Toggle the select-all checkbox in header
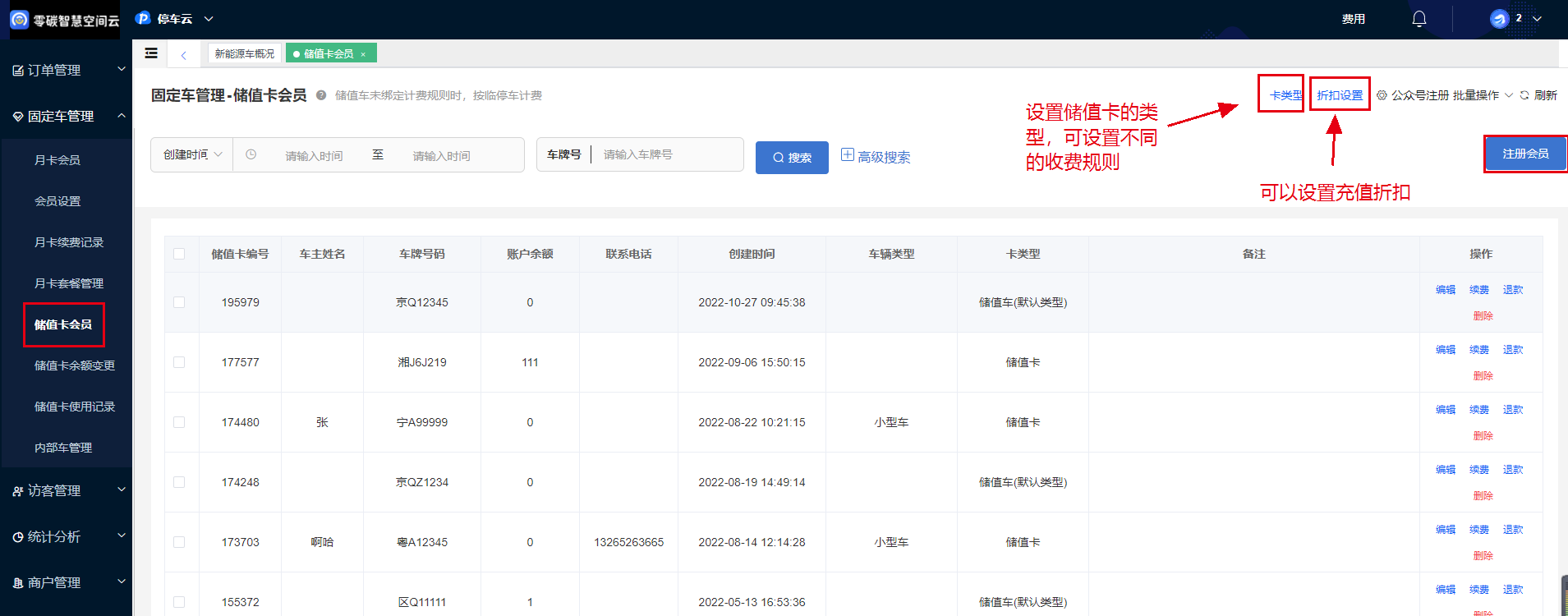 179,254
